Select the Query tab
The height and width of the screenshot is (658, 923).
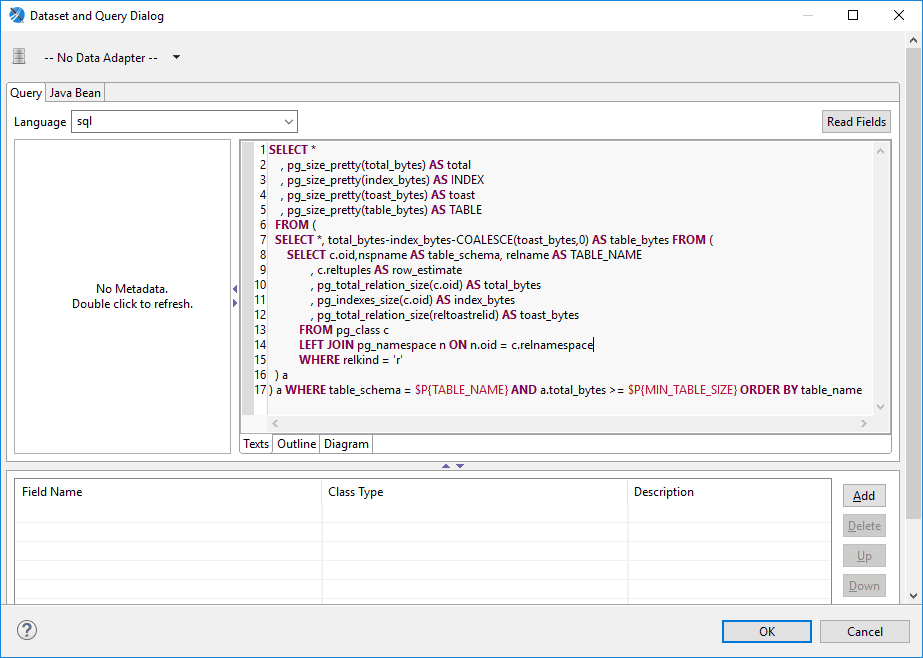click(26, 93)
